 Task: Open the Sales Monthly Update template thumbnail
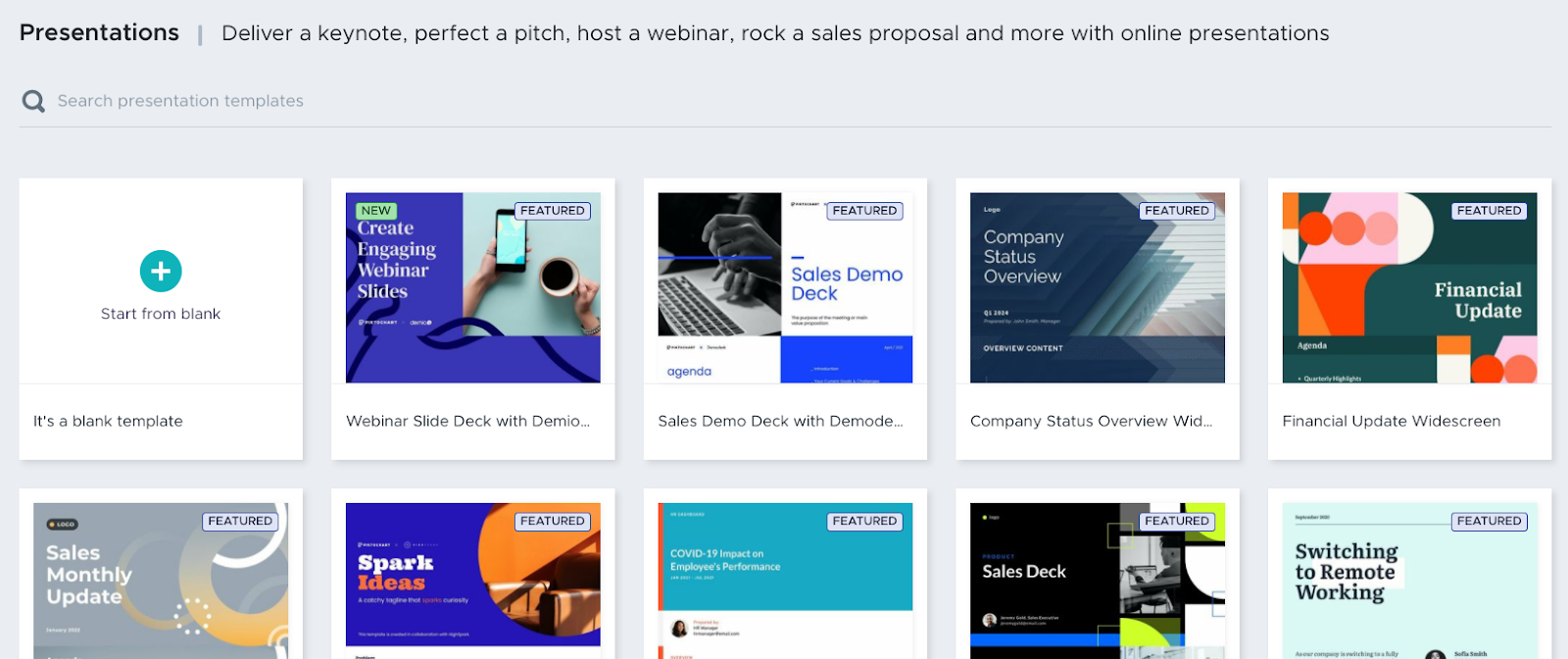coord(161,581)
